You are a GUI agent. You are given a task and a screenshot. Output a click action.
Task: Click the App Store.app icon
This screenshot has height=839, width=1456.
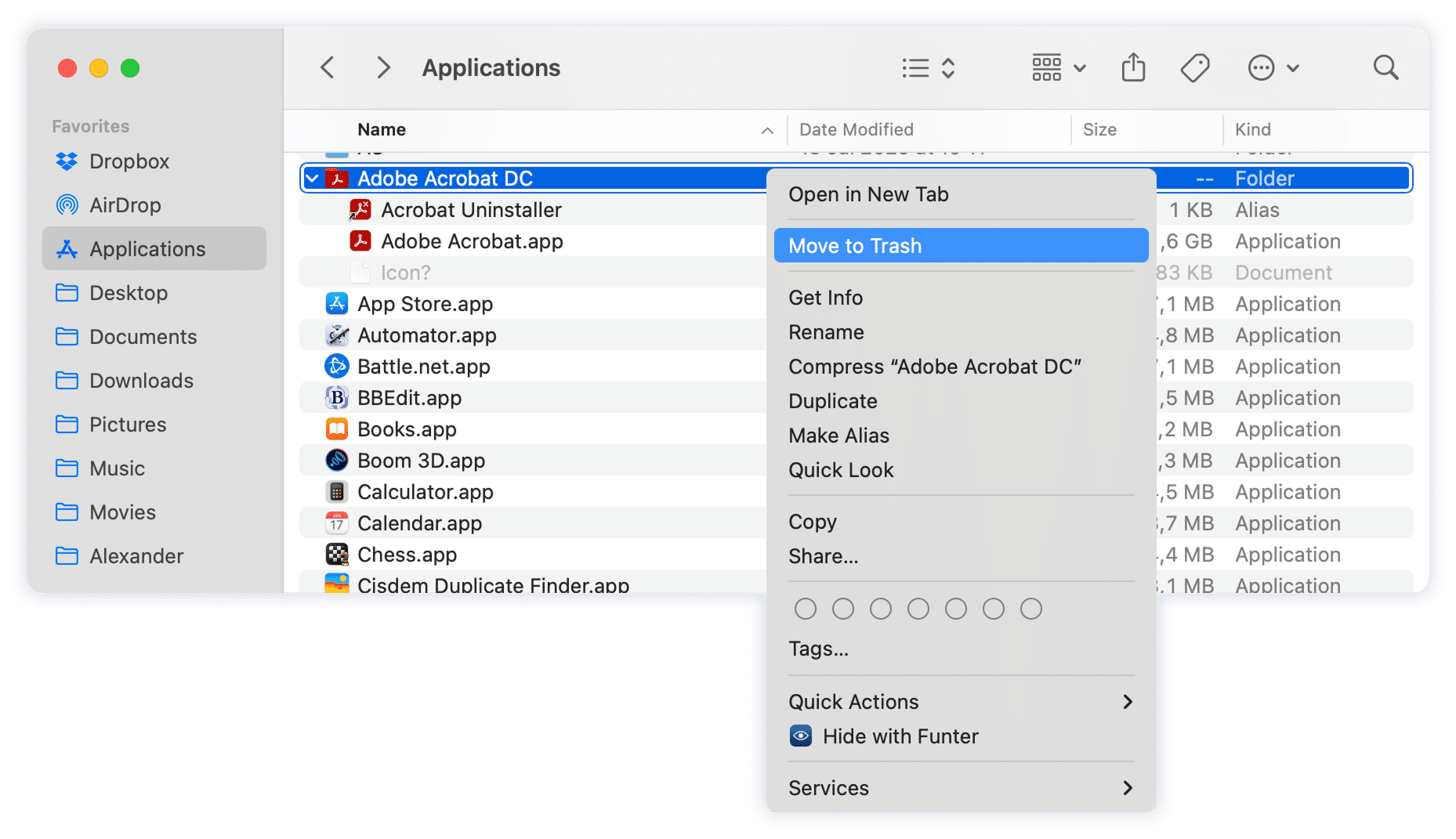(336, 303)
